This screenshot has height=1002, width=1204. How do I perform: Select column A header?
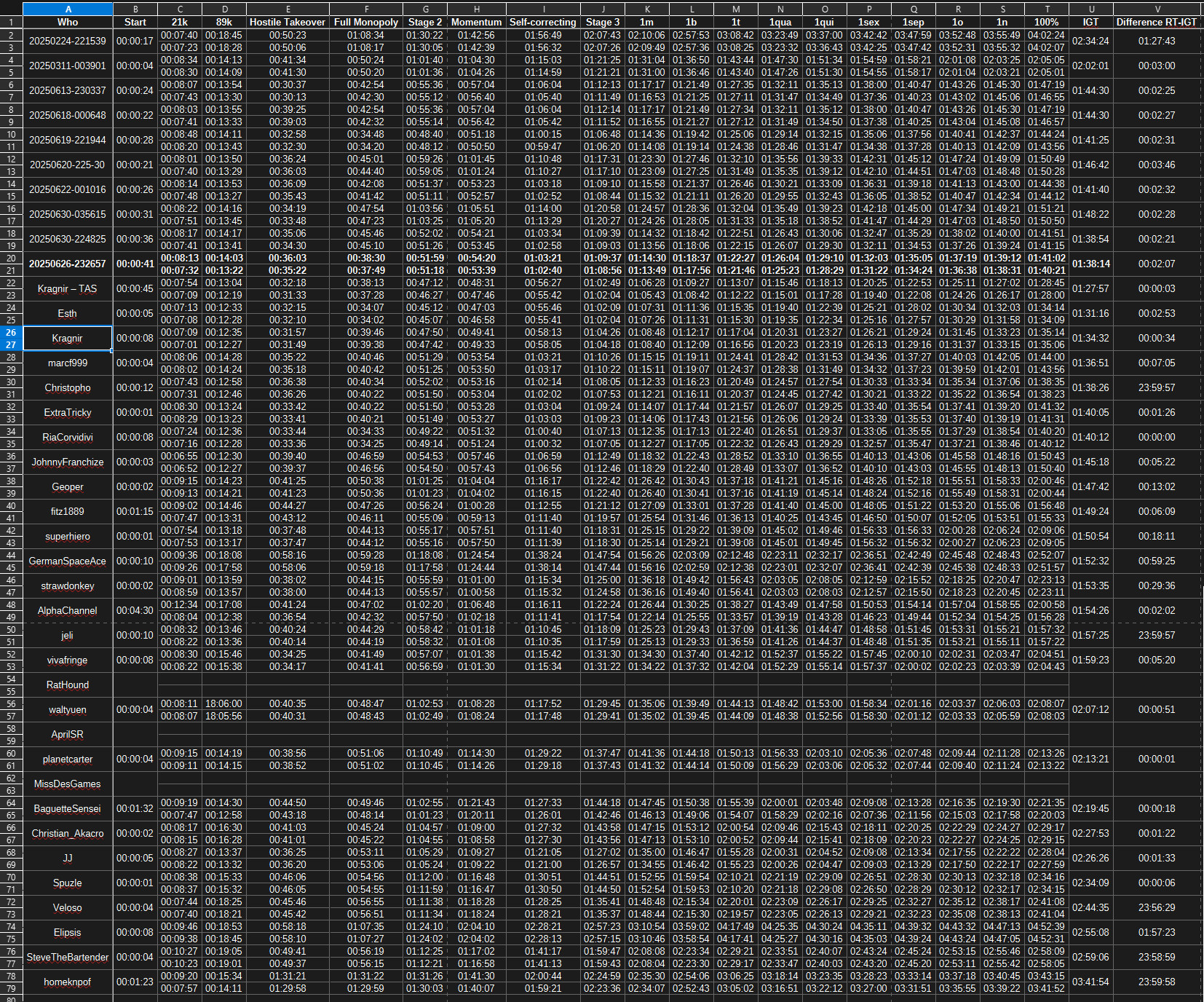[x=68, y=9]
